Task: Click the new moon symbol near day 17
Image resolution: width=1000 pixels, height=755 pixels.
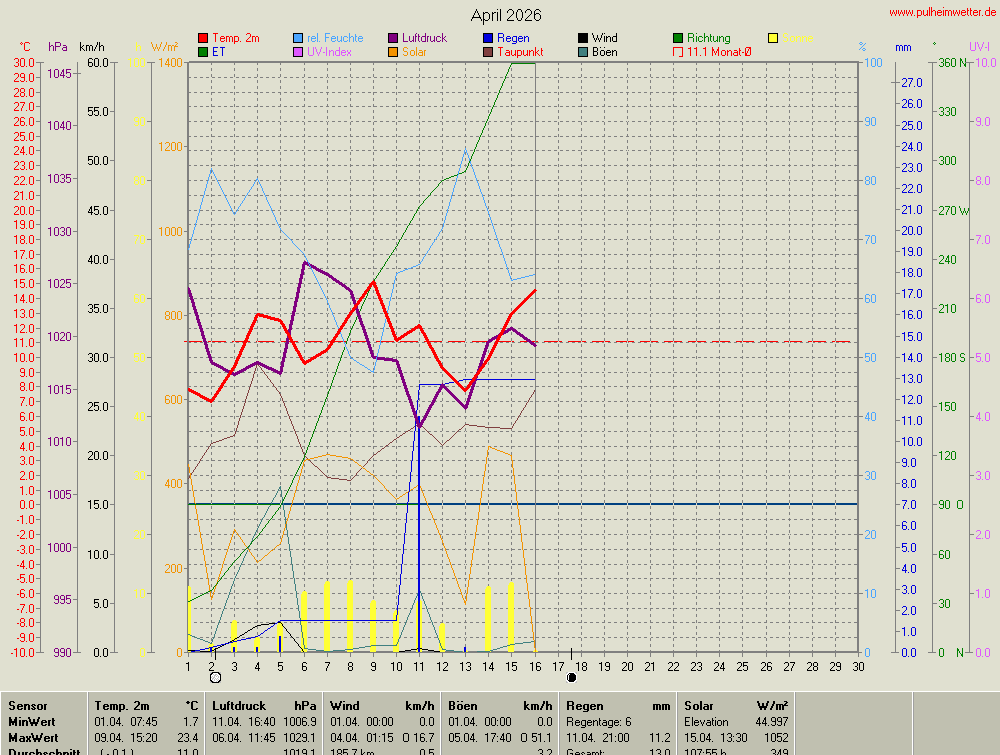Action: point(571,677)
